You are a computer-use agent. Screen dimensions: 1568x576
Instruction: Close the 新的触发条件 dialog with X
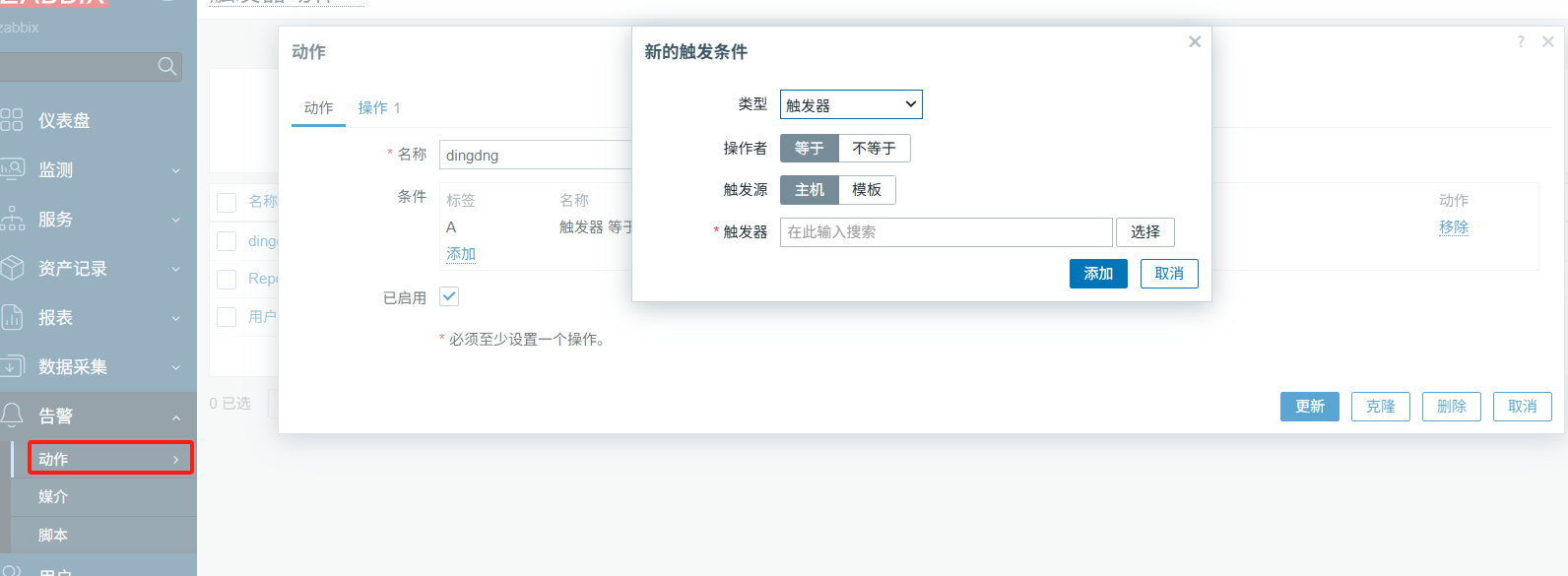(1195, 41)
